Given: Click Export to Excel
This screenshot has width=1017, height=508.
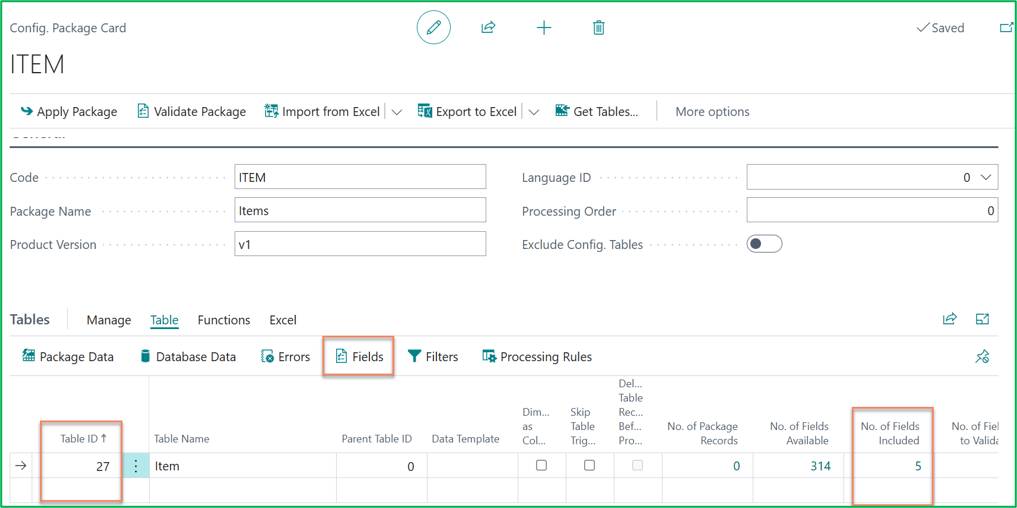Looking at the screenshot, I should coord(467,112).
